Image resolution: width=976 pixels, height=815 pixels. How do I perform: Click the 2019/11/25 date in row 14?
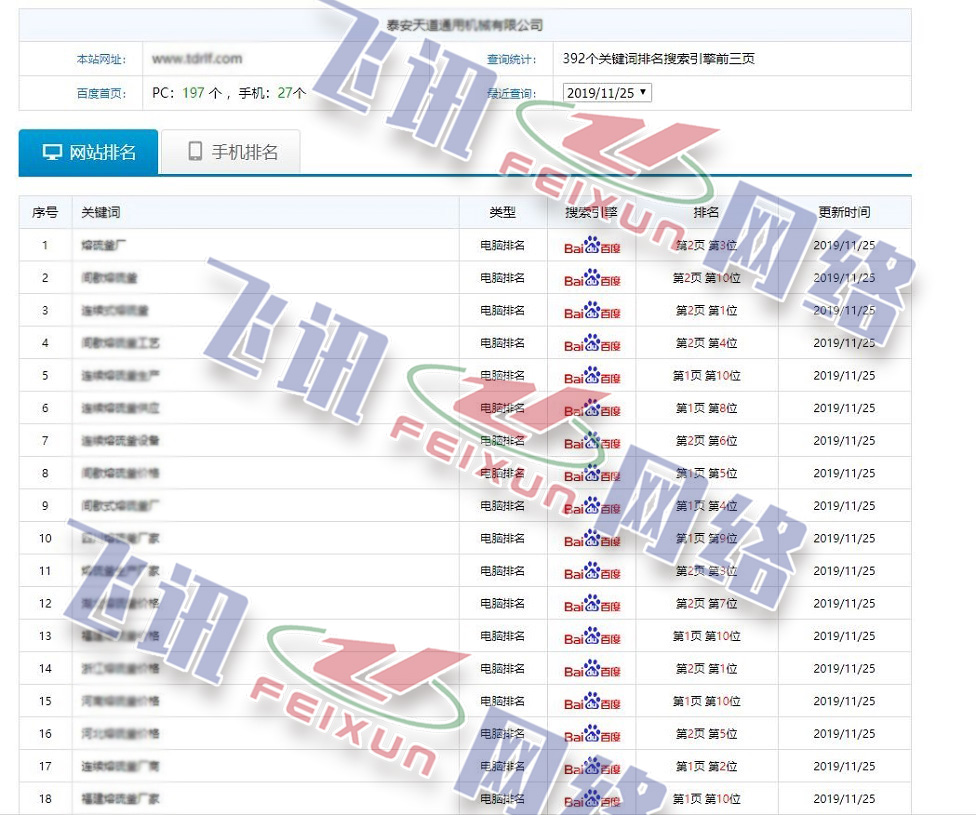coord(844,668)
